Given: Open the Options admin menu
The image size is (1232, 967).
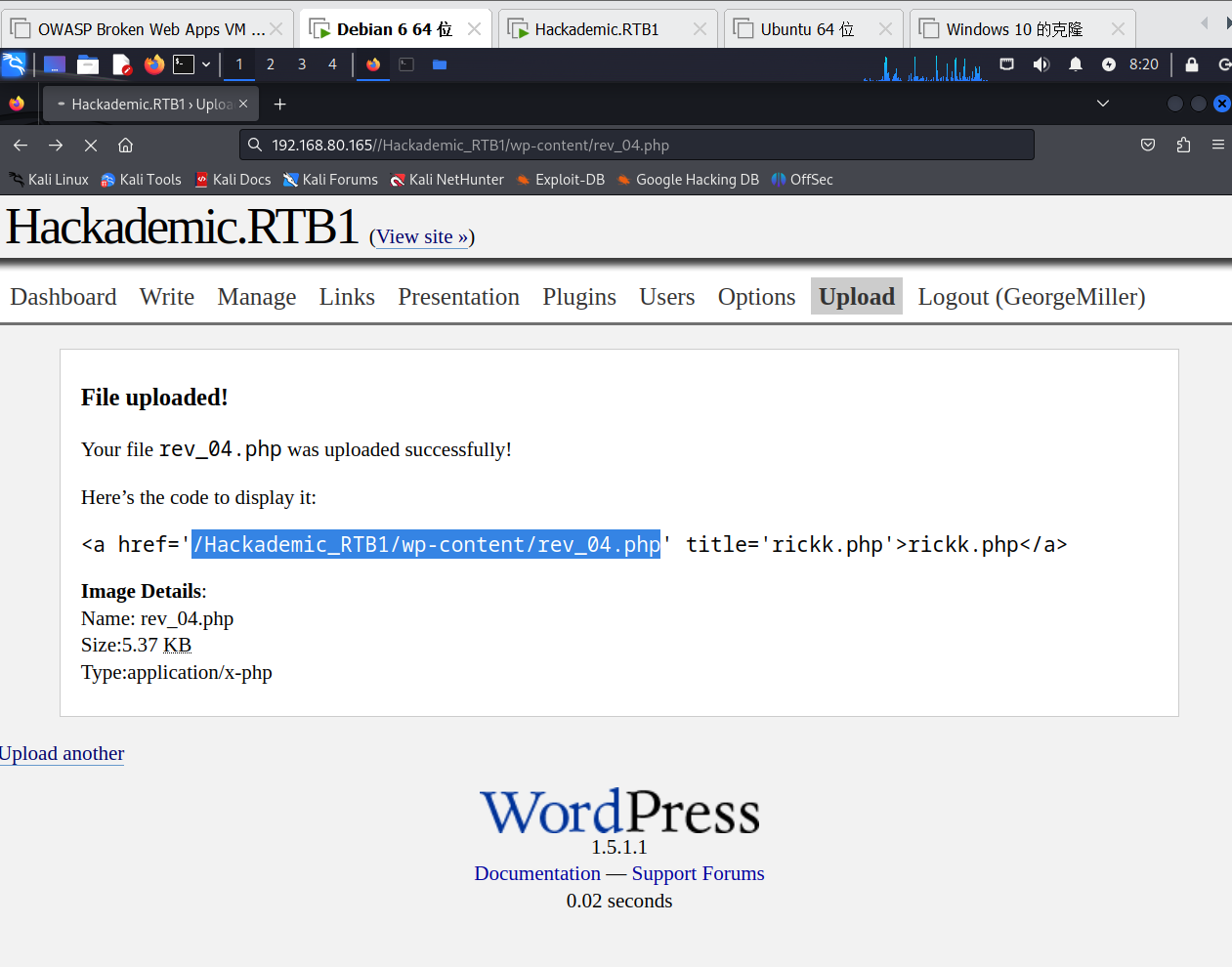Looking at the screenshot, I should pos(757,297).
